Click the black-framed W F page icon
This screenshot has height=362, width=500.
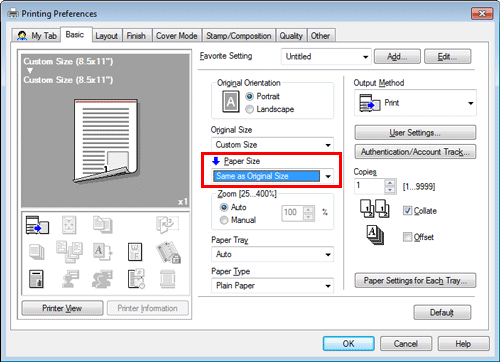tap(135, 252)
